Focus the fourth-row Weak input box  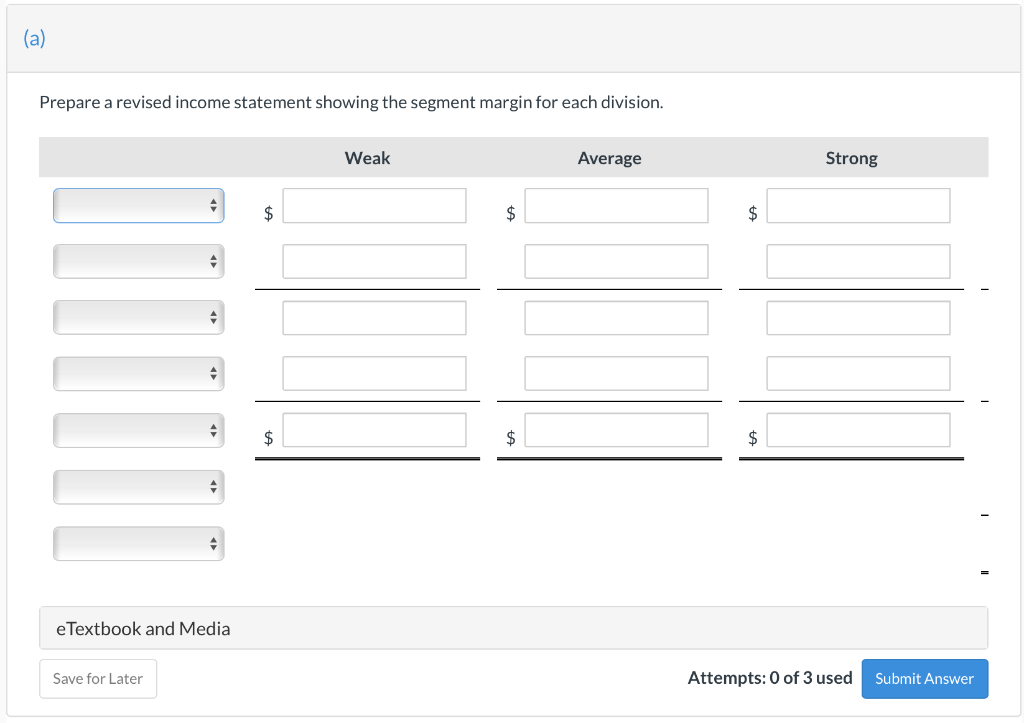pos(374,374)
